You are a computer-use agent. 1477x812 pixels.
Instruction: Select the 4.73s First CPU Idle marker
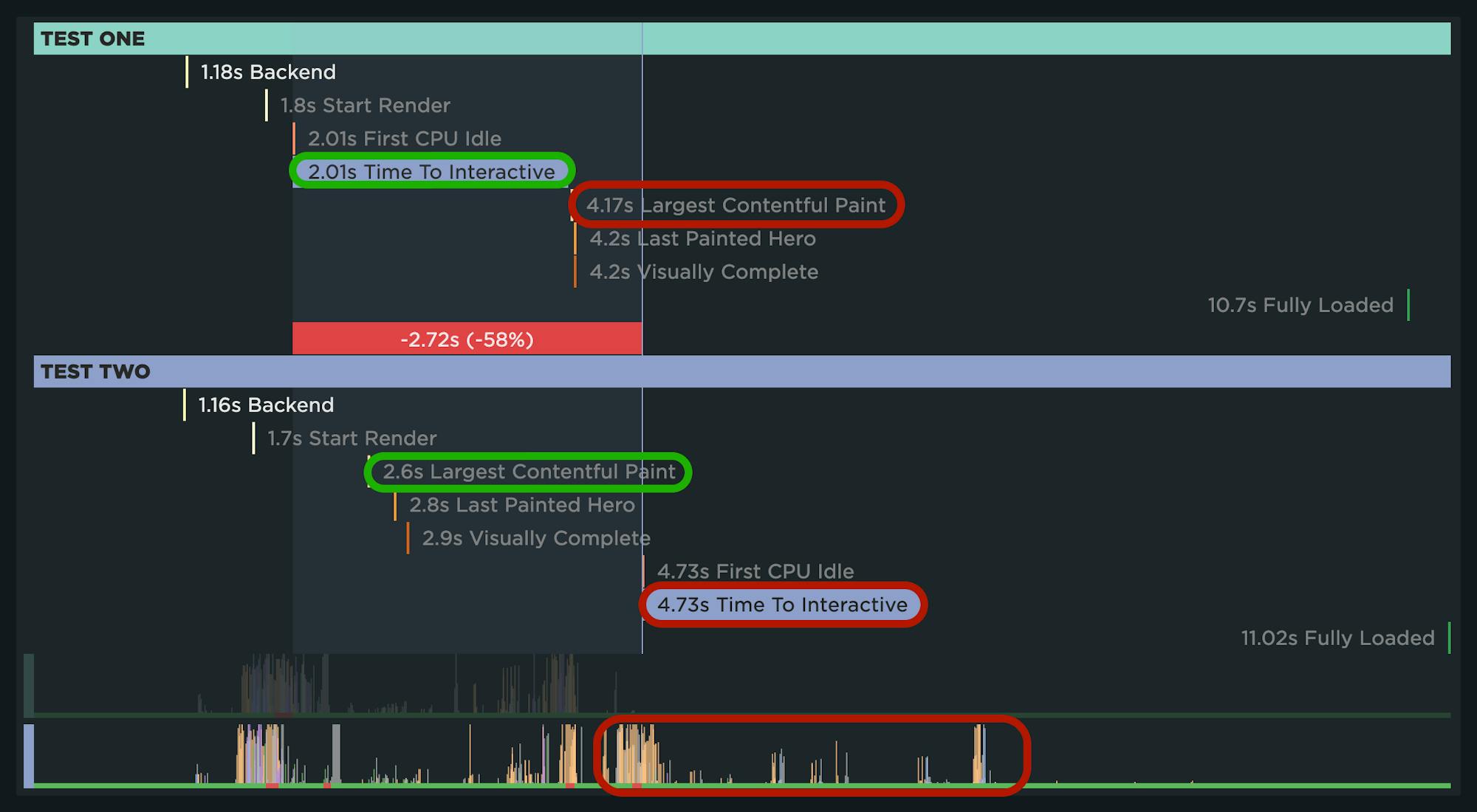pyautogui.click(x=755, y=571)
